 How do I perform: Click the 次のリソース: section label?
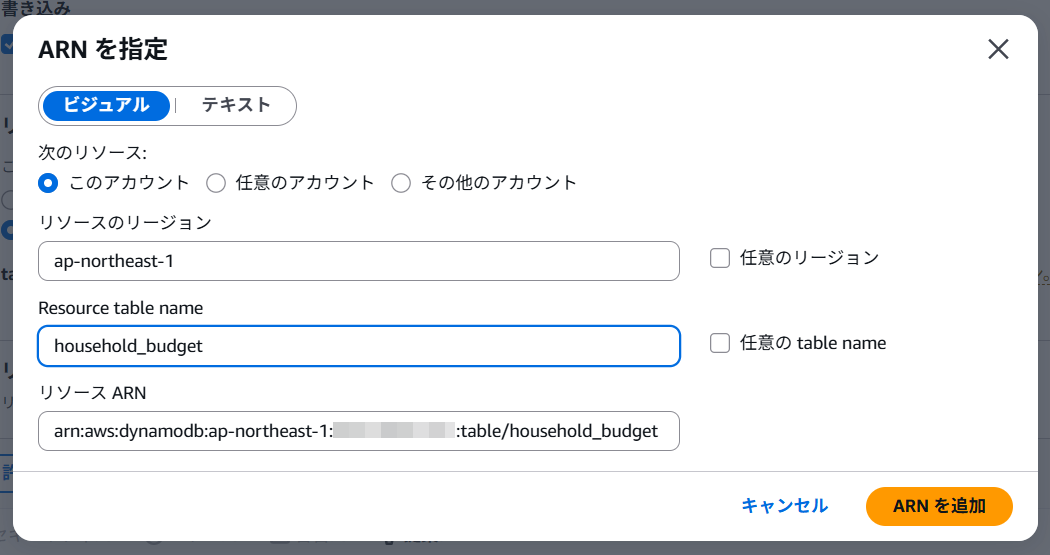point(92,152)
